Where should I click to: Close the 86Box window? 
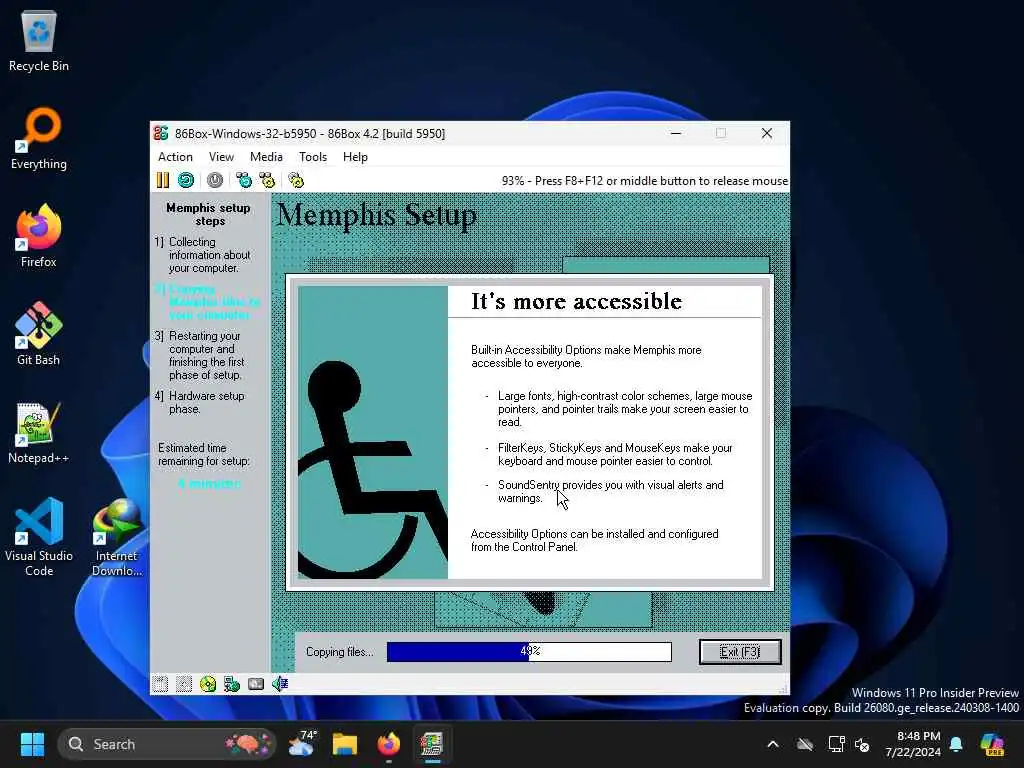[x=767, y=133]
